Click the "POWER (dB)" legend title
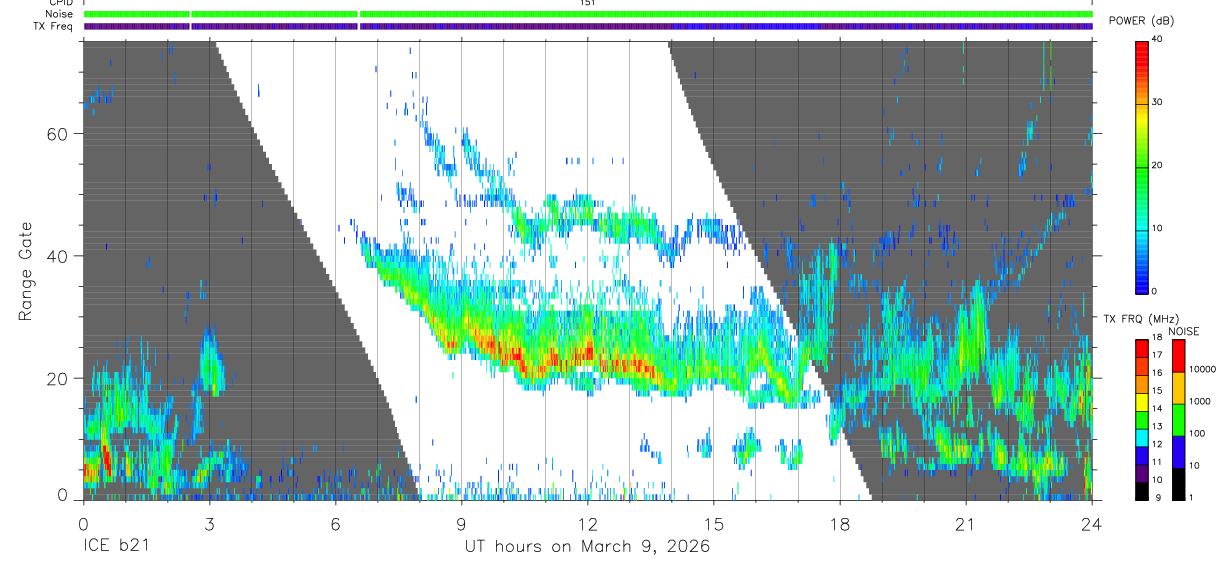Image resolution: width=1228 pixels, height=567 pixels. [1141, 22]
